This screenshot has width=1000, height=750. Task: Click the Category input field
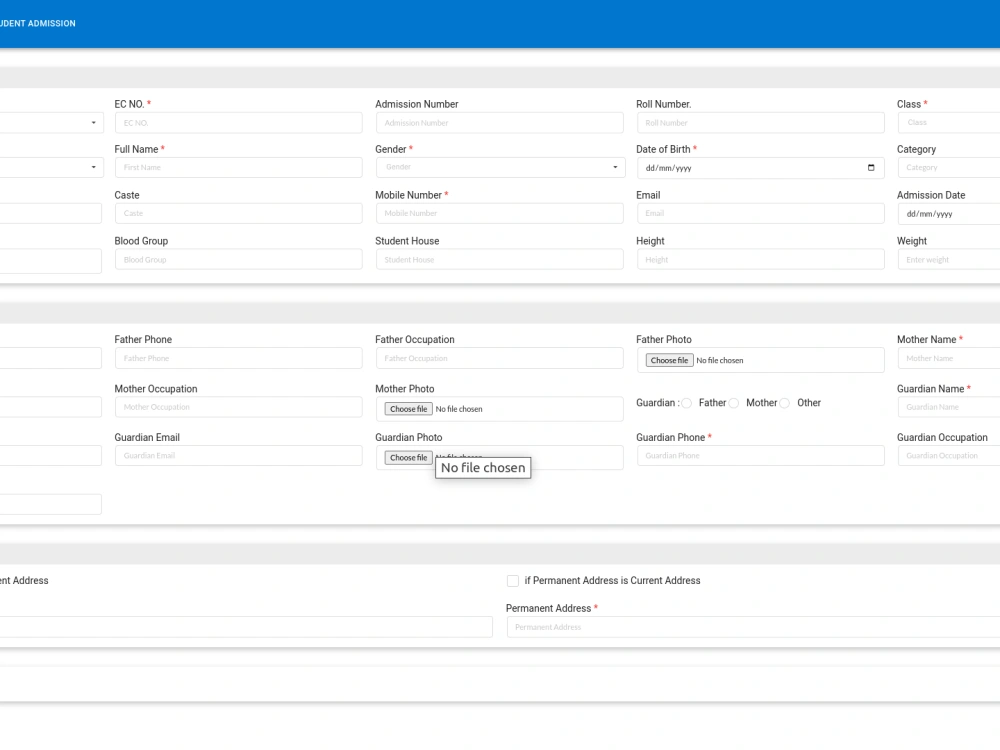click(949, 167)
